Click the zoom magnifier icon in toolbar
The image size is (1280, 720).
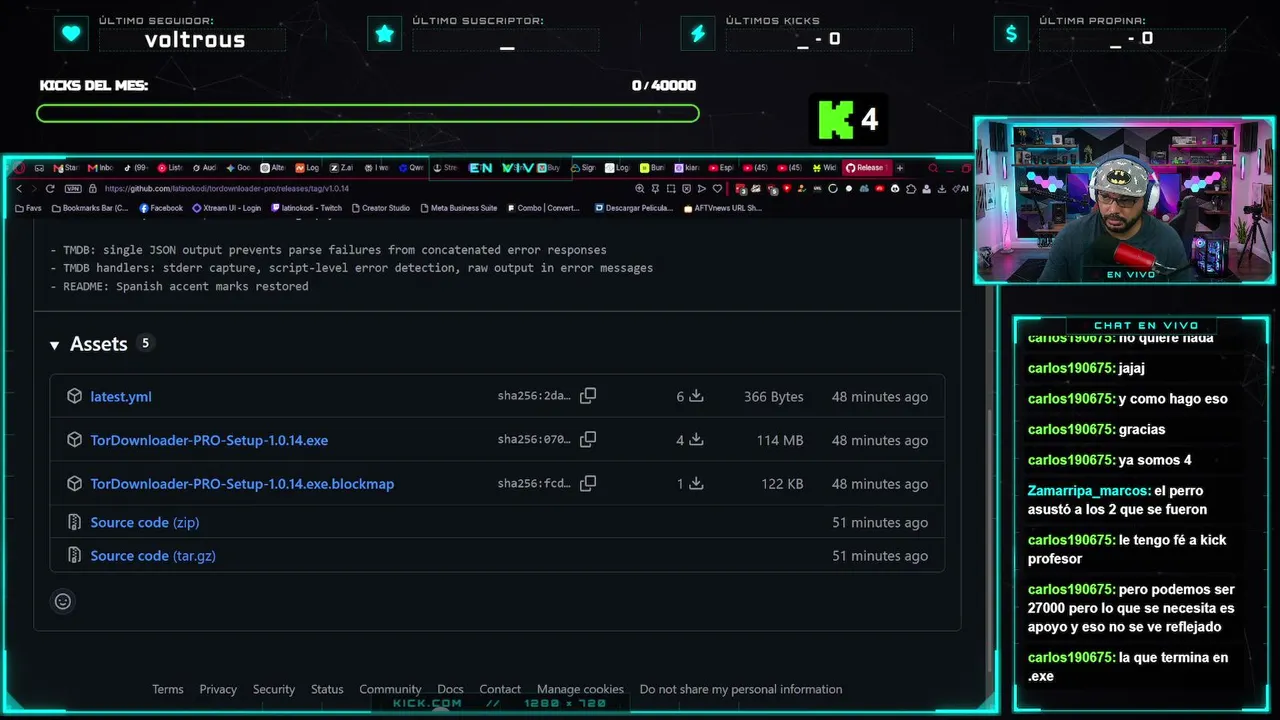pos(640,188)
